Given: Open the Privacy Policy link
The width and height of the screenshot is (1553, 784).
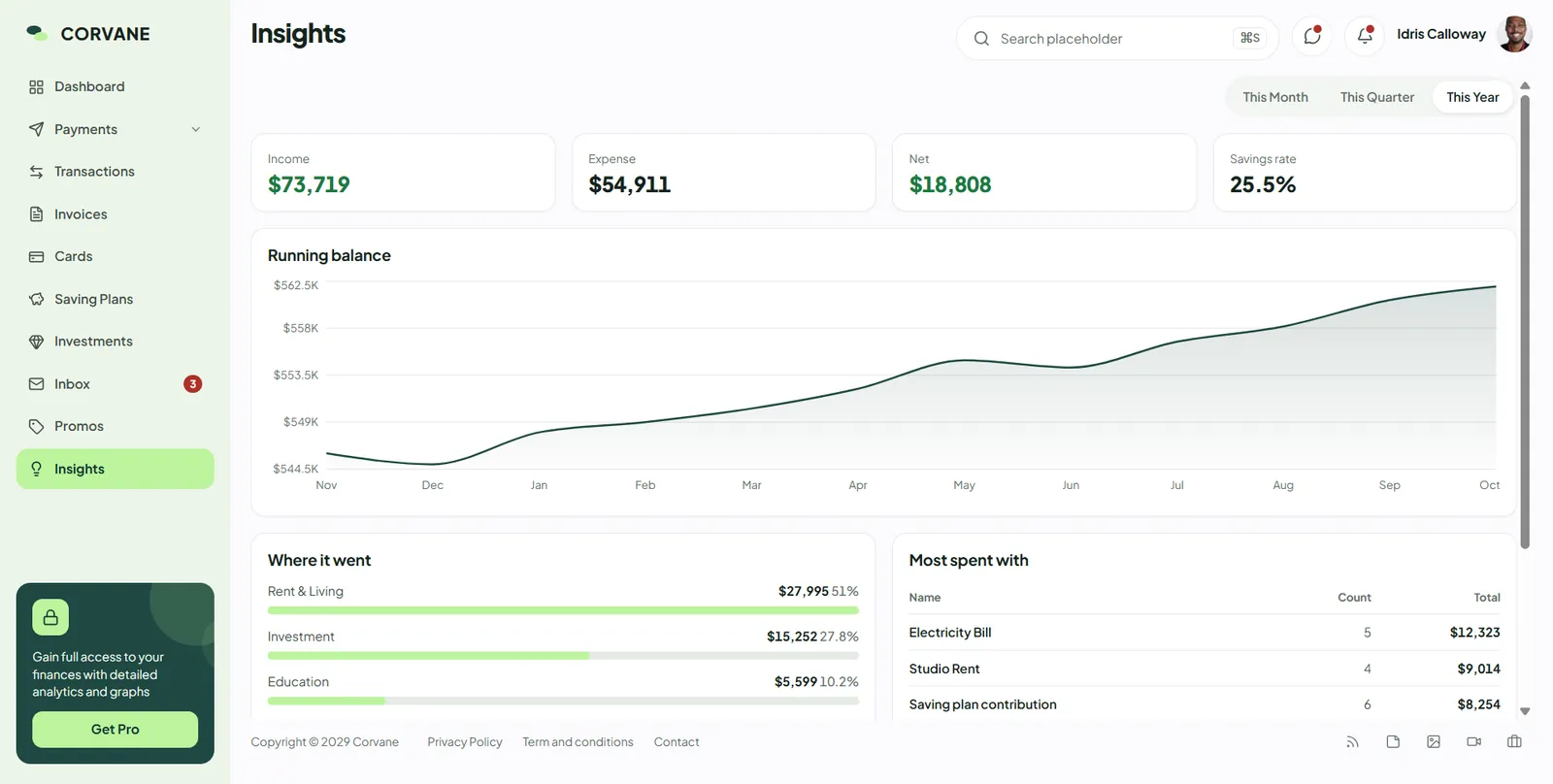Looking at the screenshot, I should [465, 742].
